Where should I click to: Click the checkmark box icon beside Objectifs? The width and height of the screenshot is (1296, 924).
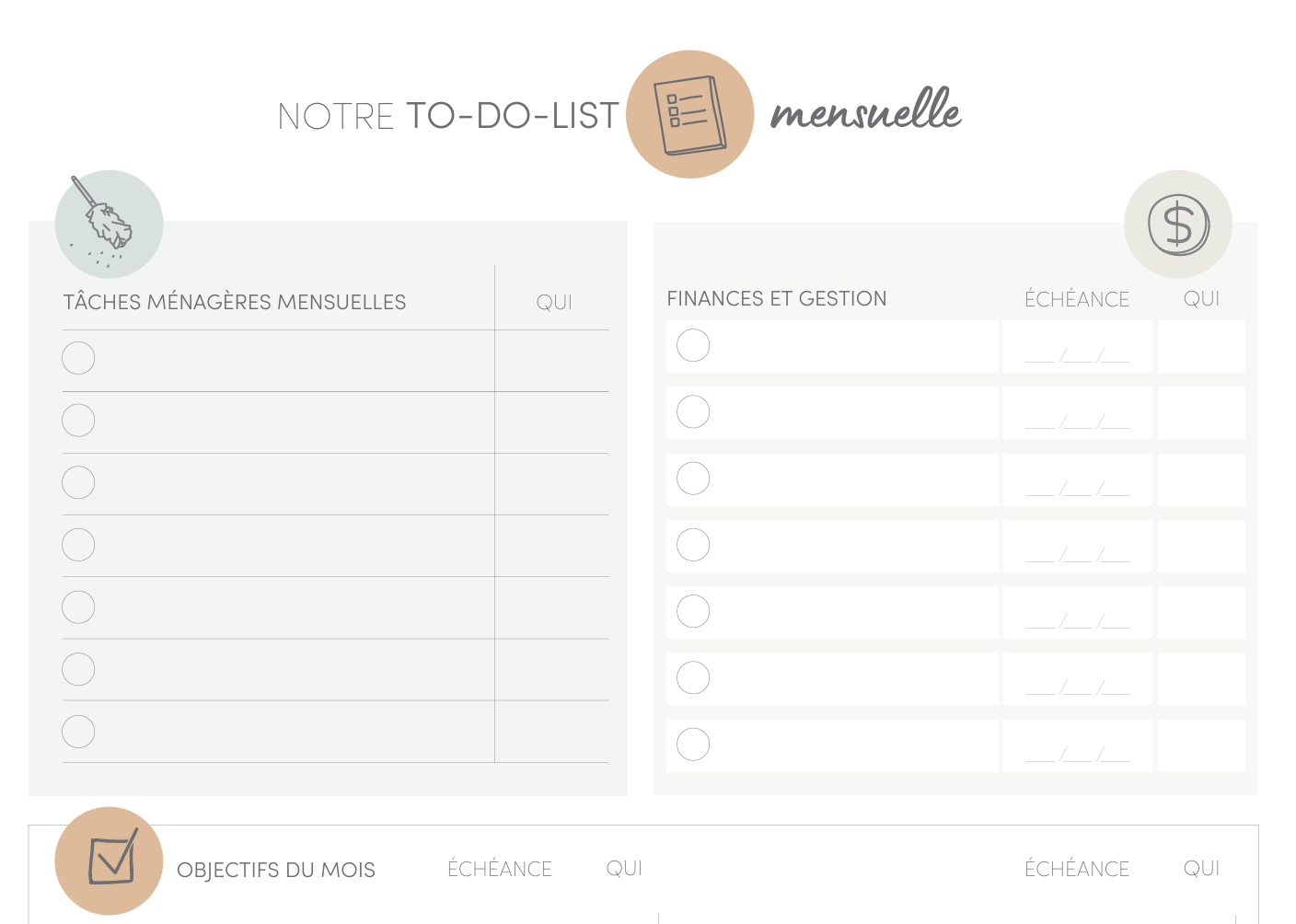coord(110,860)
